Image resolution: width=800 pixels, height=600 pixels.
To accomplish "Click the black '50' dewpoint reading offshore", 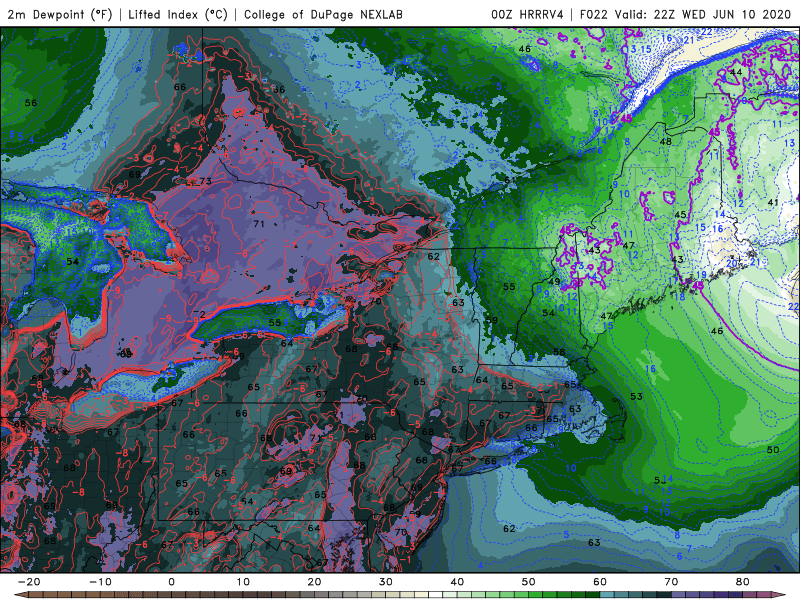I will click(x=773, y=450).
